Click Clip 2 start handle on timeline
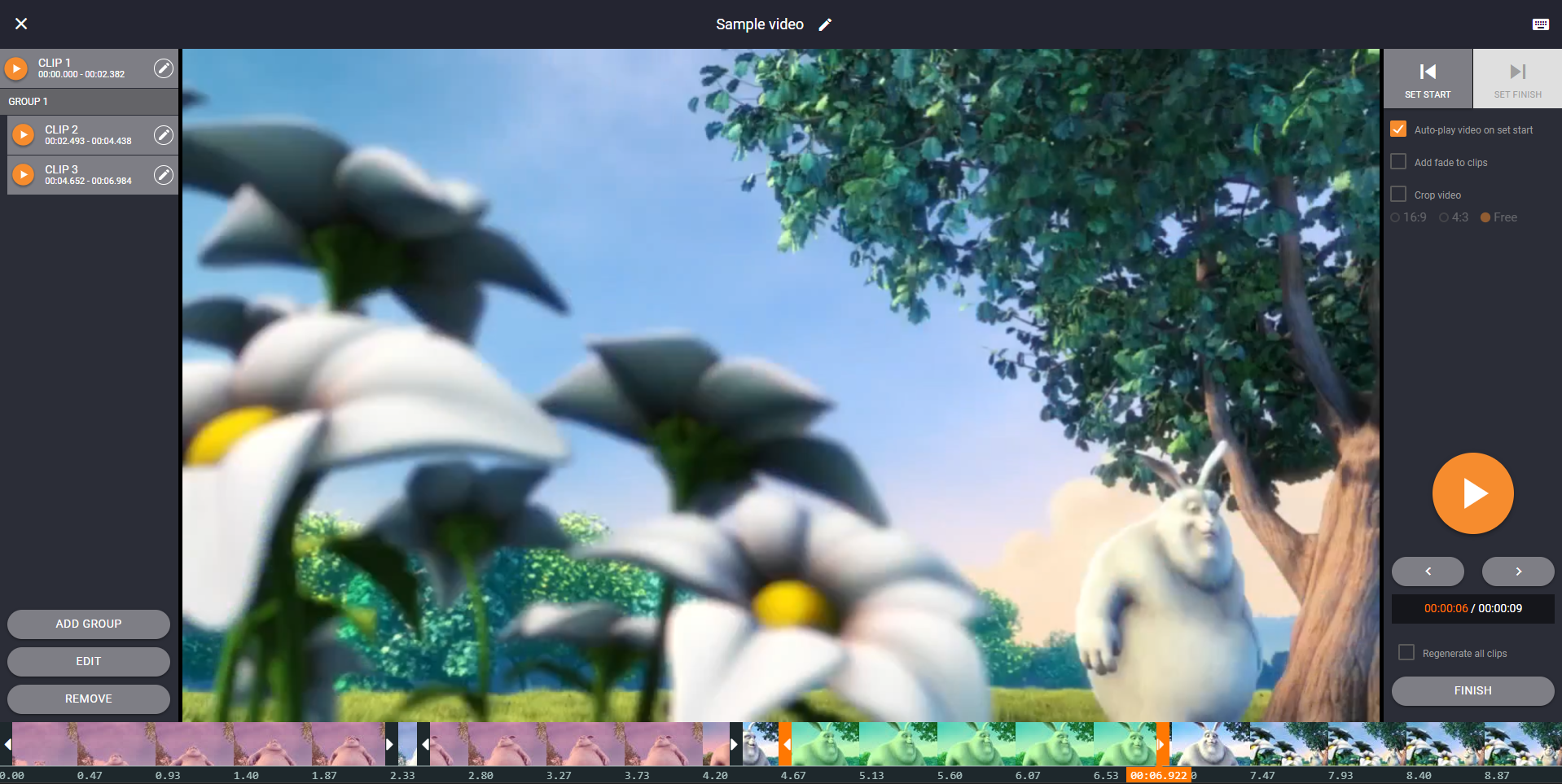This screenshot has height=784, width=1562. coord(423,744)
